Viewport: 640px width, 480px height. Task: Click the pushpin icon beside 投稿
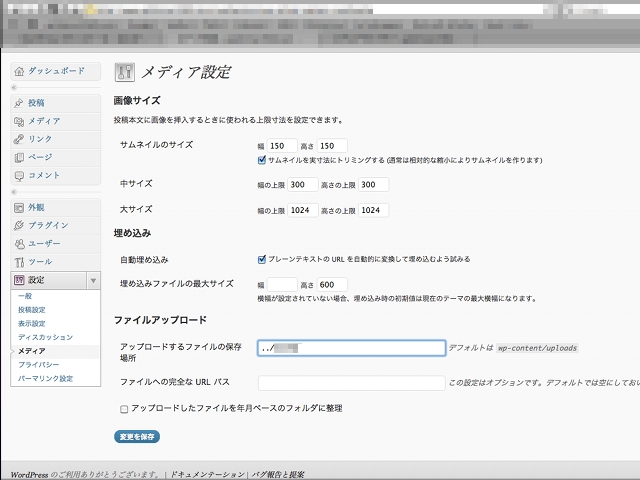(19, 103)
